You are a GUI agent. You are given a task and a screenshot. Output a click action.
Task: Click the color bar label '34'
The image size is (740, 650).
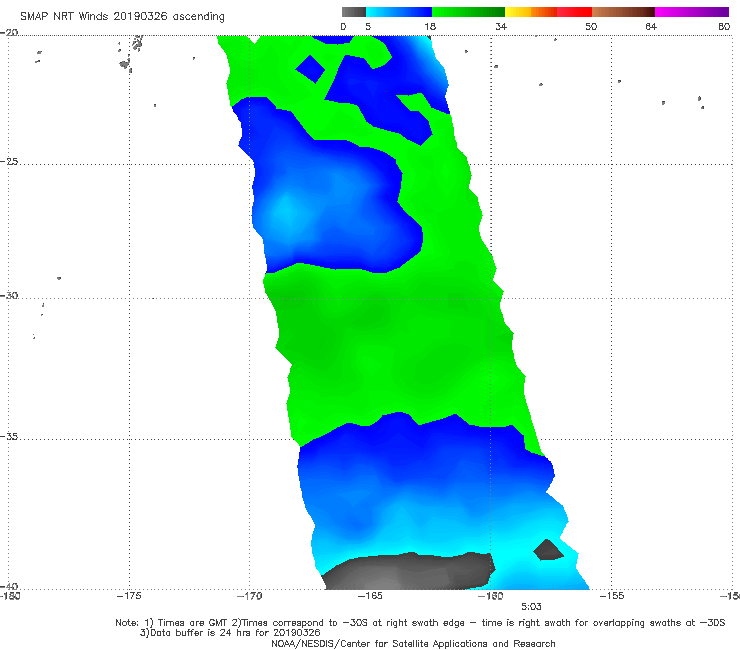coord(501,26)
